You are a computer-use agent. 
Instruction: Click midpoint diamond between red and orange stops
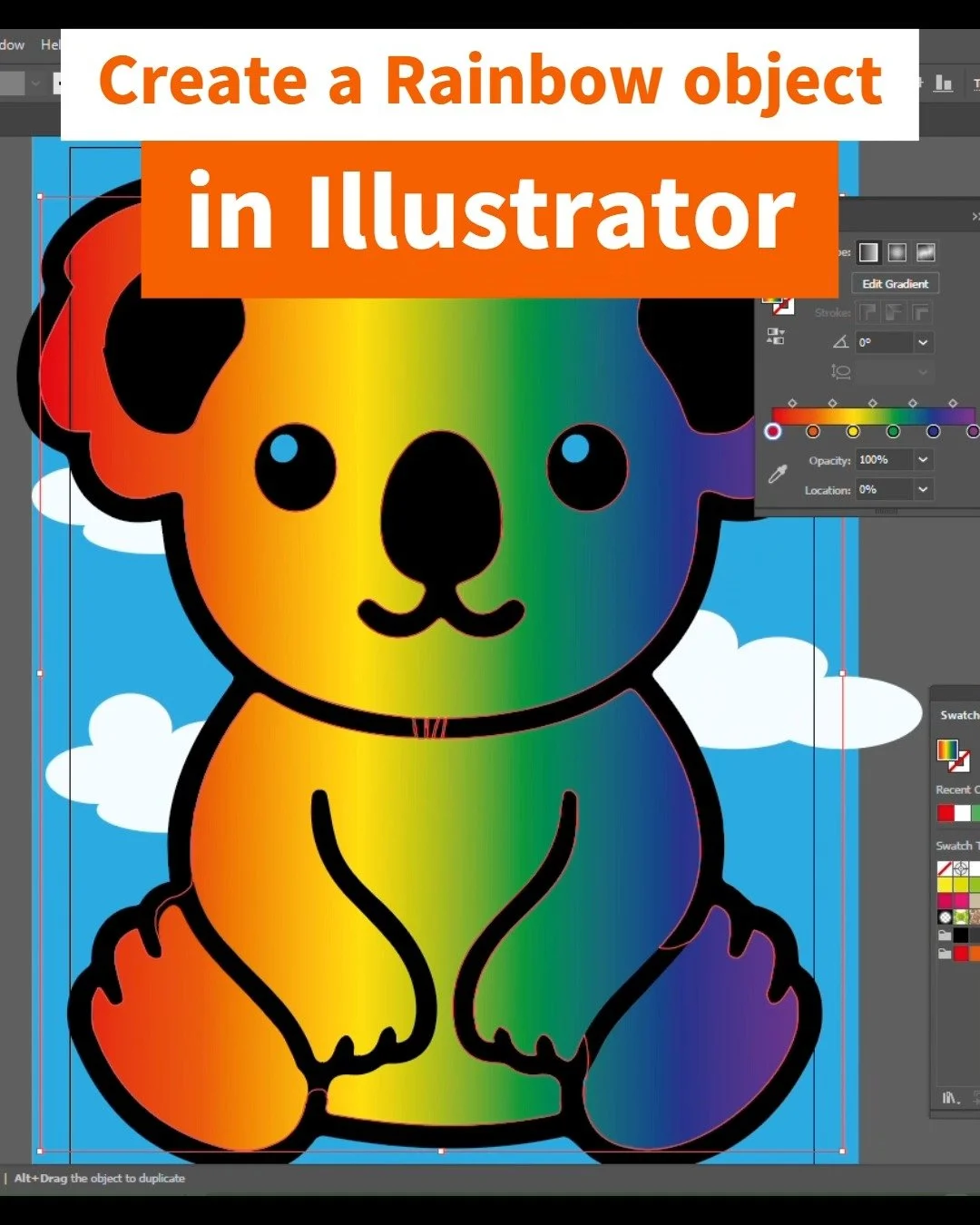point(792,402)
